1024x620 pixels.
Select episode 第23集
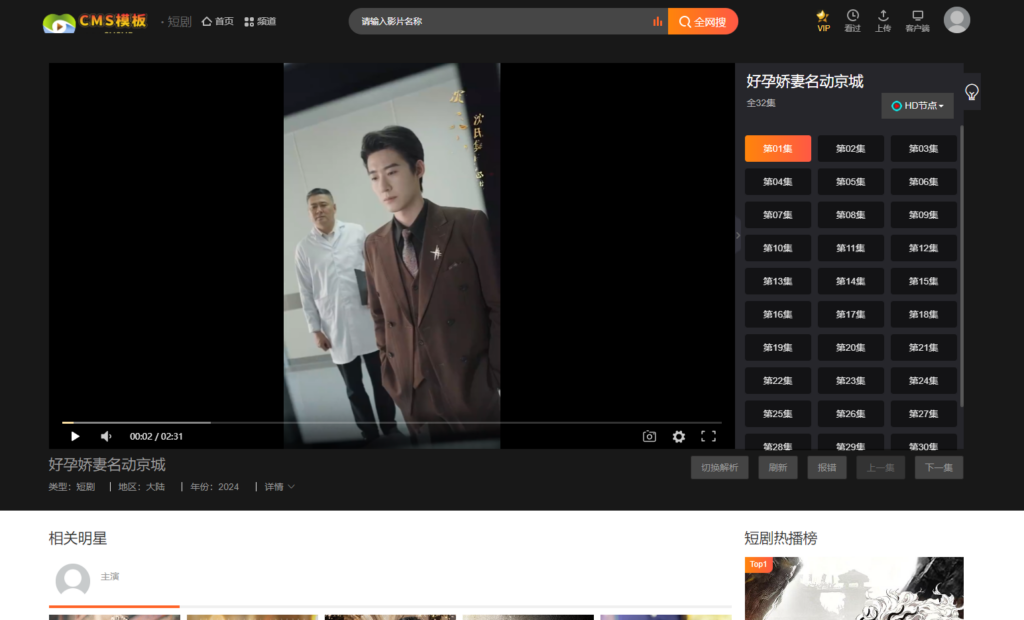[850, 381]
